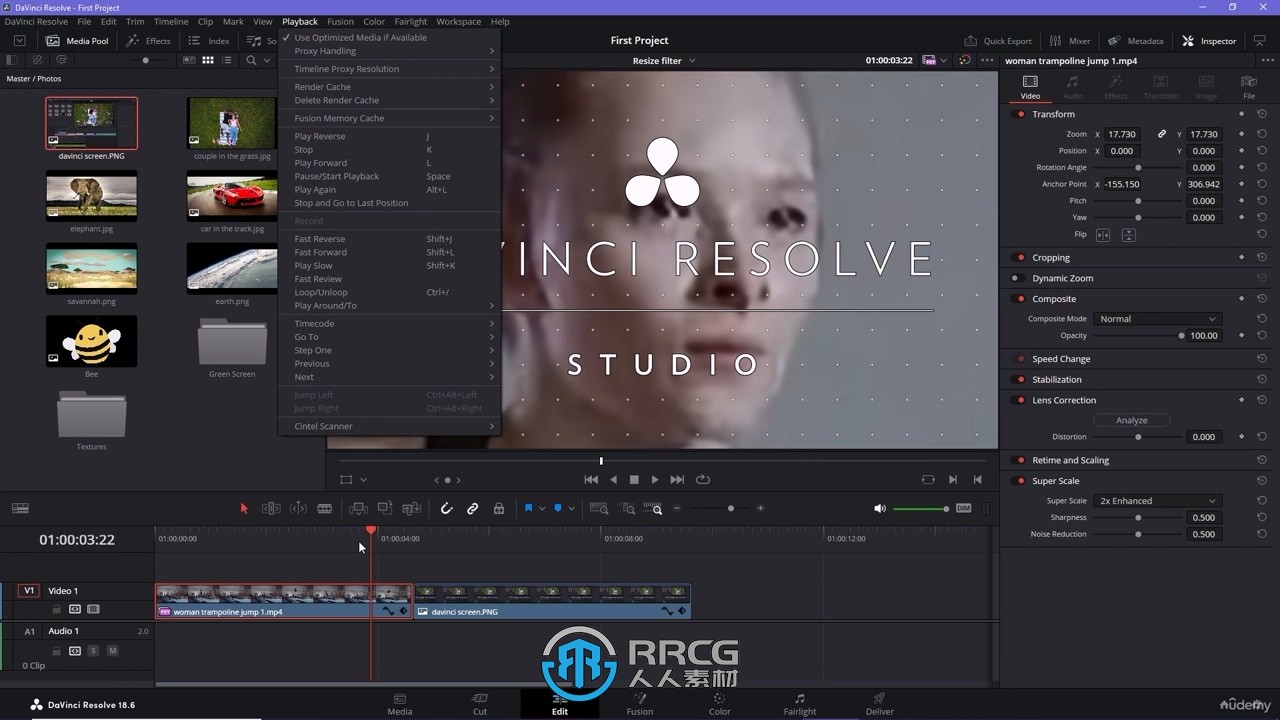Toggle the Inspector panel button

[x=1209, y=41]
